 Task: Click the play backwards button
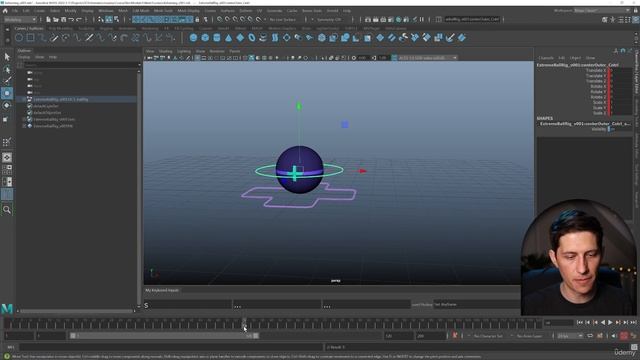pyautogui.click(x=603, y=322)
